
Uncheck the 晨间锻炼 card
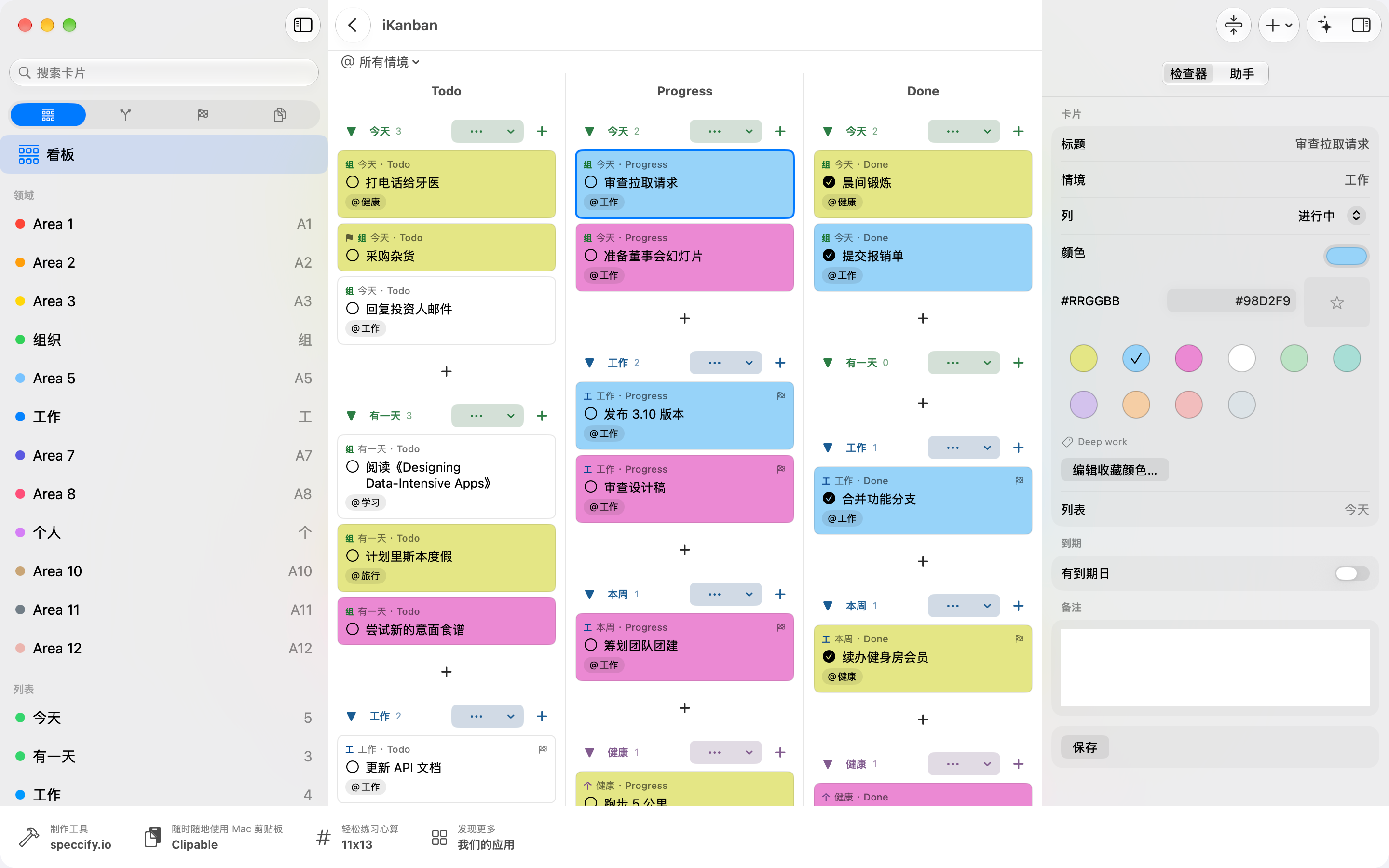[829, 183]
